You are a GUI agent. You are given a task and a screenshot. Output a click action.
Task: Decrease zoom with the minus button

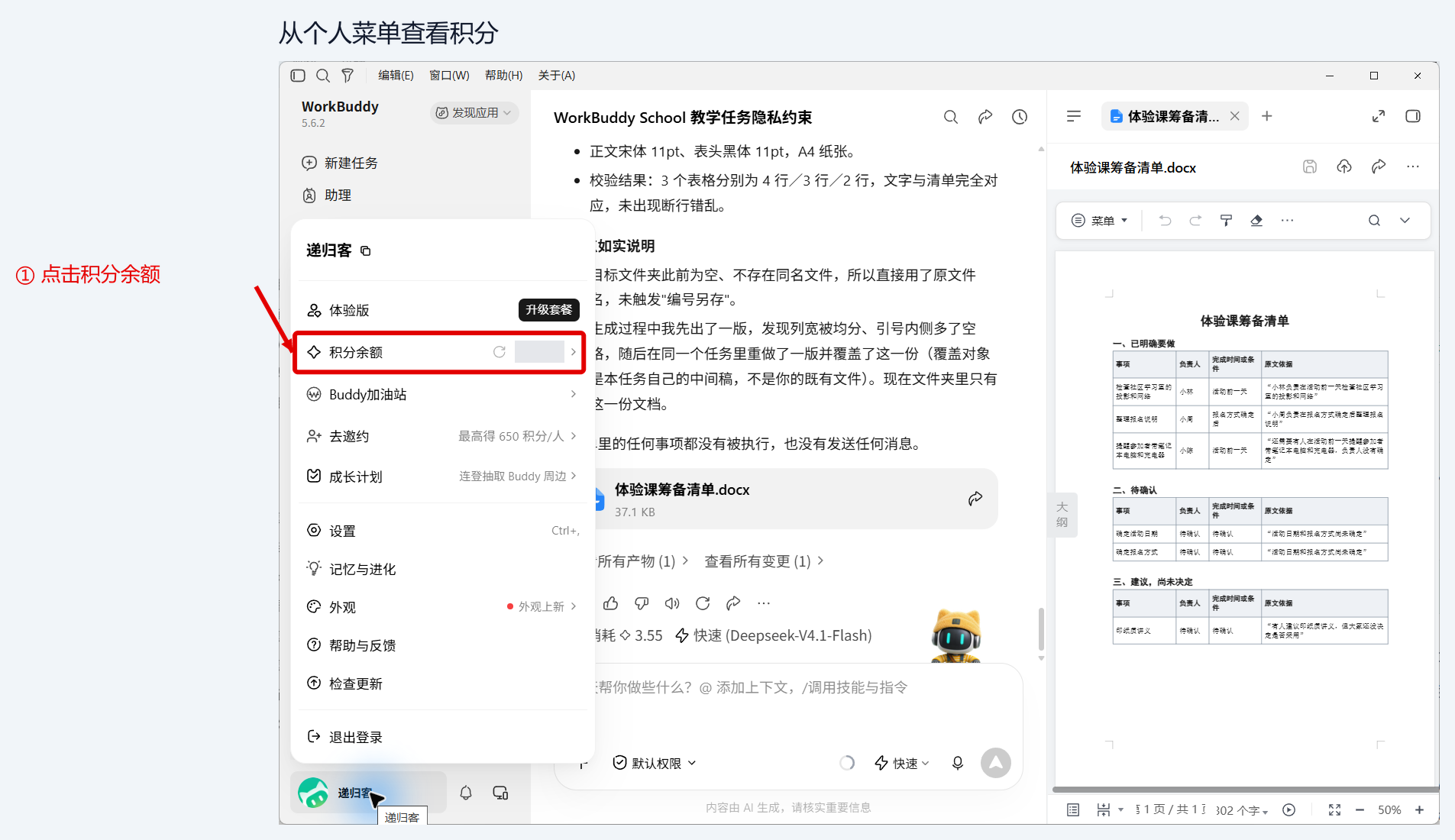(x=1360, y=810)
